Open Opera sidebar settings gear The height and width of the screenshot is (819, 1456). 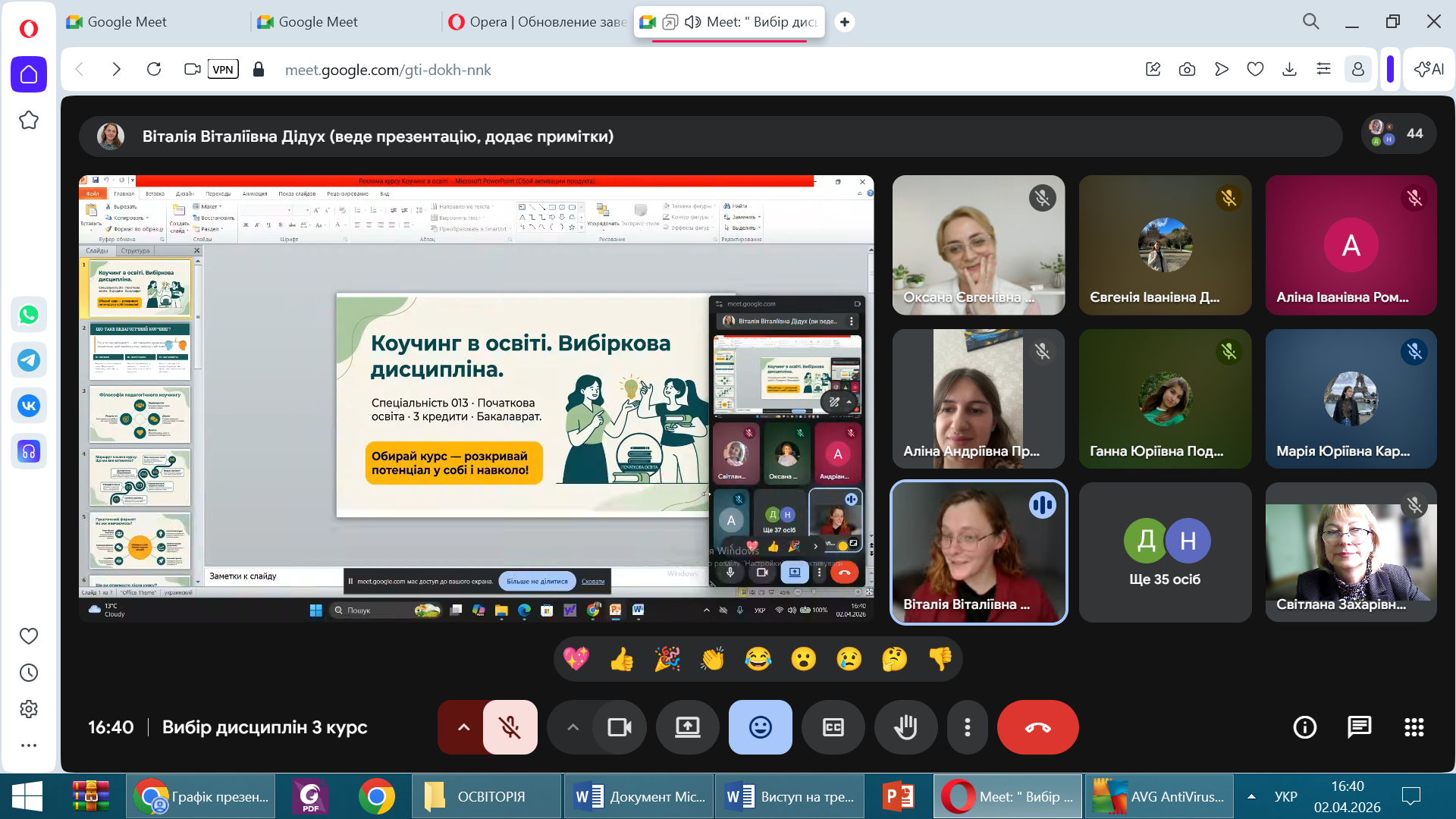[29, 709]
